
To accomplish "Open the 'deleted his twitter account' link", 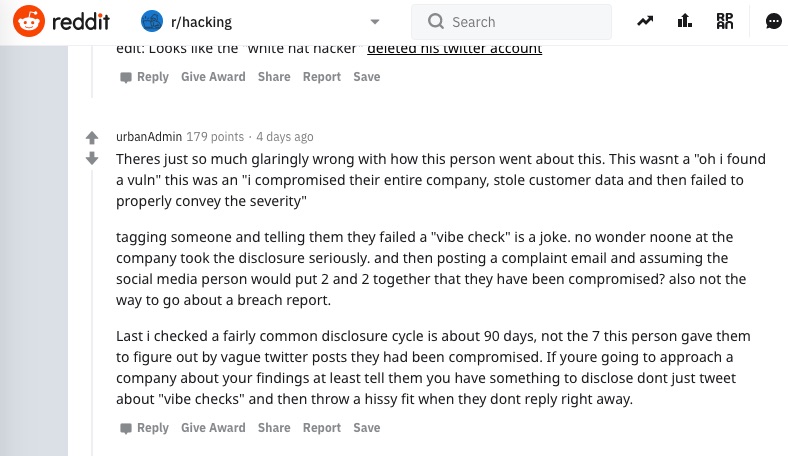I will [454, 47].
